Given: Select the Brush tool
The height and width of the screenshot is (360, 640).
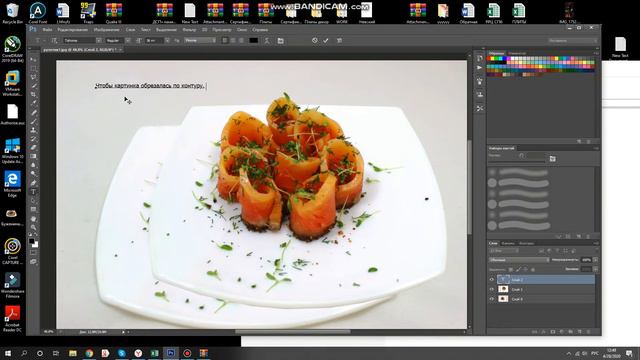Looking at the screenshot, I should click(x=33, y=121).
